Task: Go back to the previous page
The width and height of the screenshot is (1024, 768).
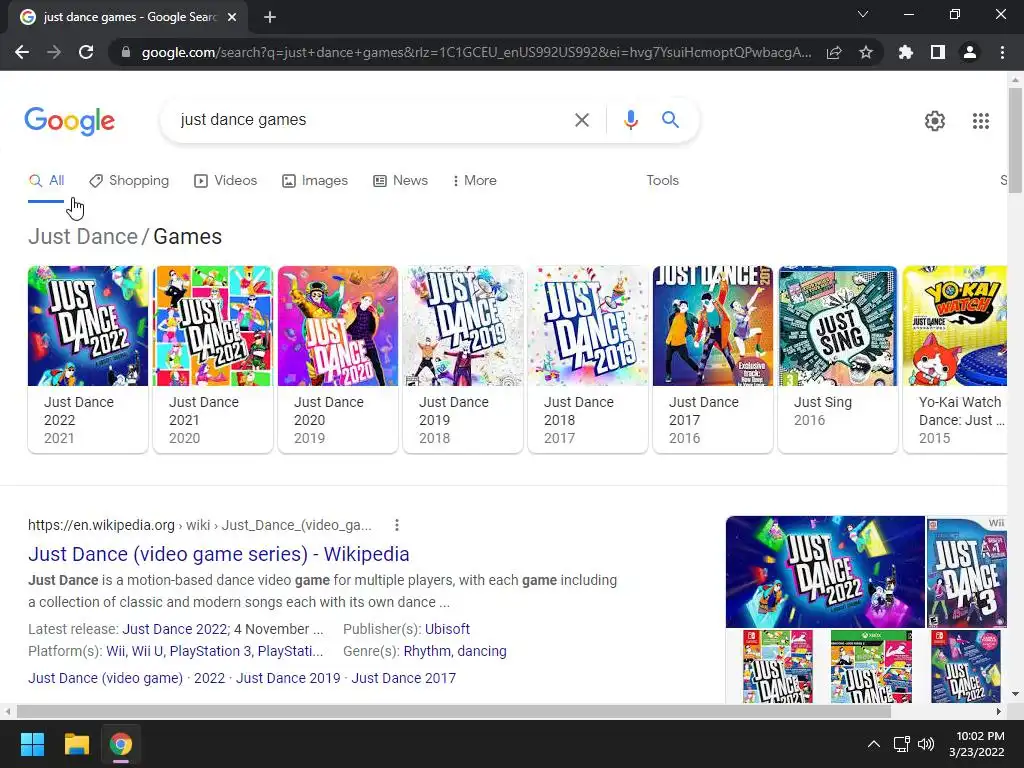Action: 22,52
